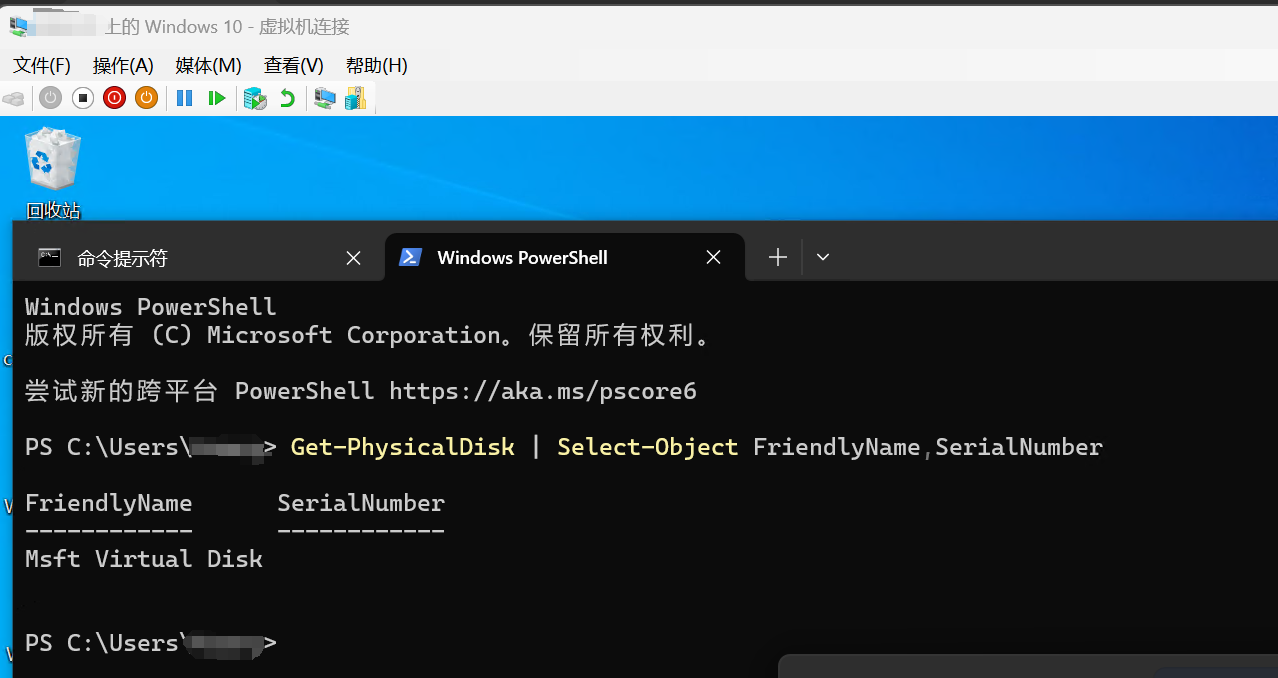This screenshot has width=1278, height=678.
Task: Click the grey Start power icon
Action: pyautogui.click(x=51, y=98)
